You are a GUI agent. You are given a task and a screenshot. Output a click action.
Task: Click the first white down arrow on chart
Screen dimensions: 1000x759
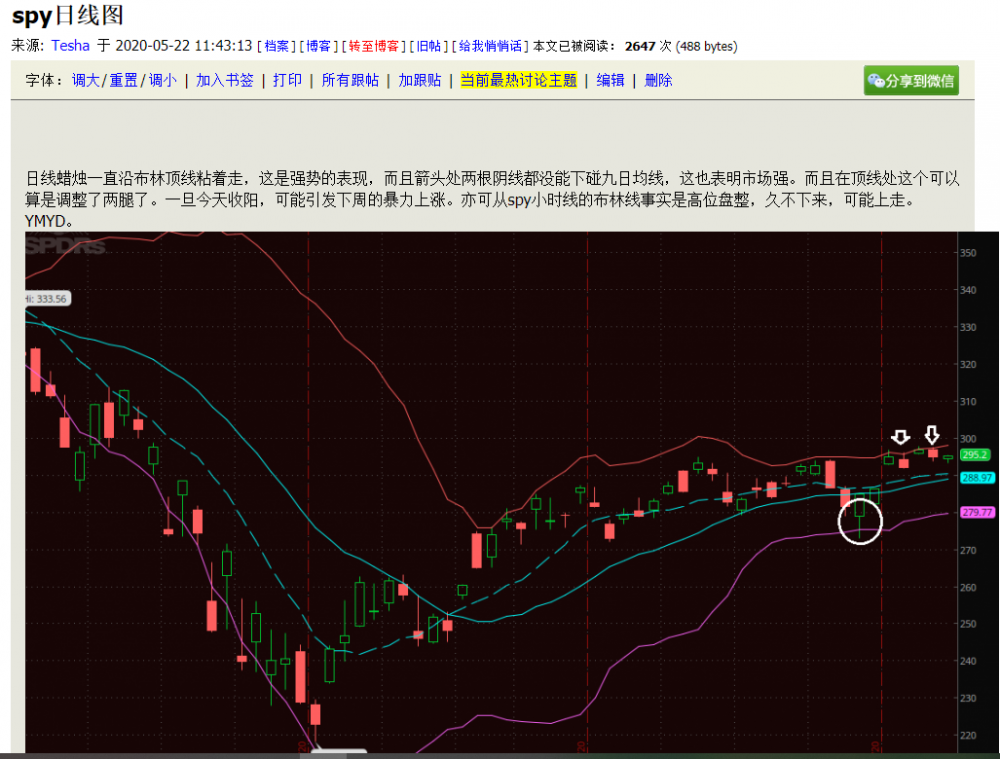click(x=901, y=437)
